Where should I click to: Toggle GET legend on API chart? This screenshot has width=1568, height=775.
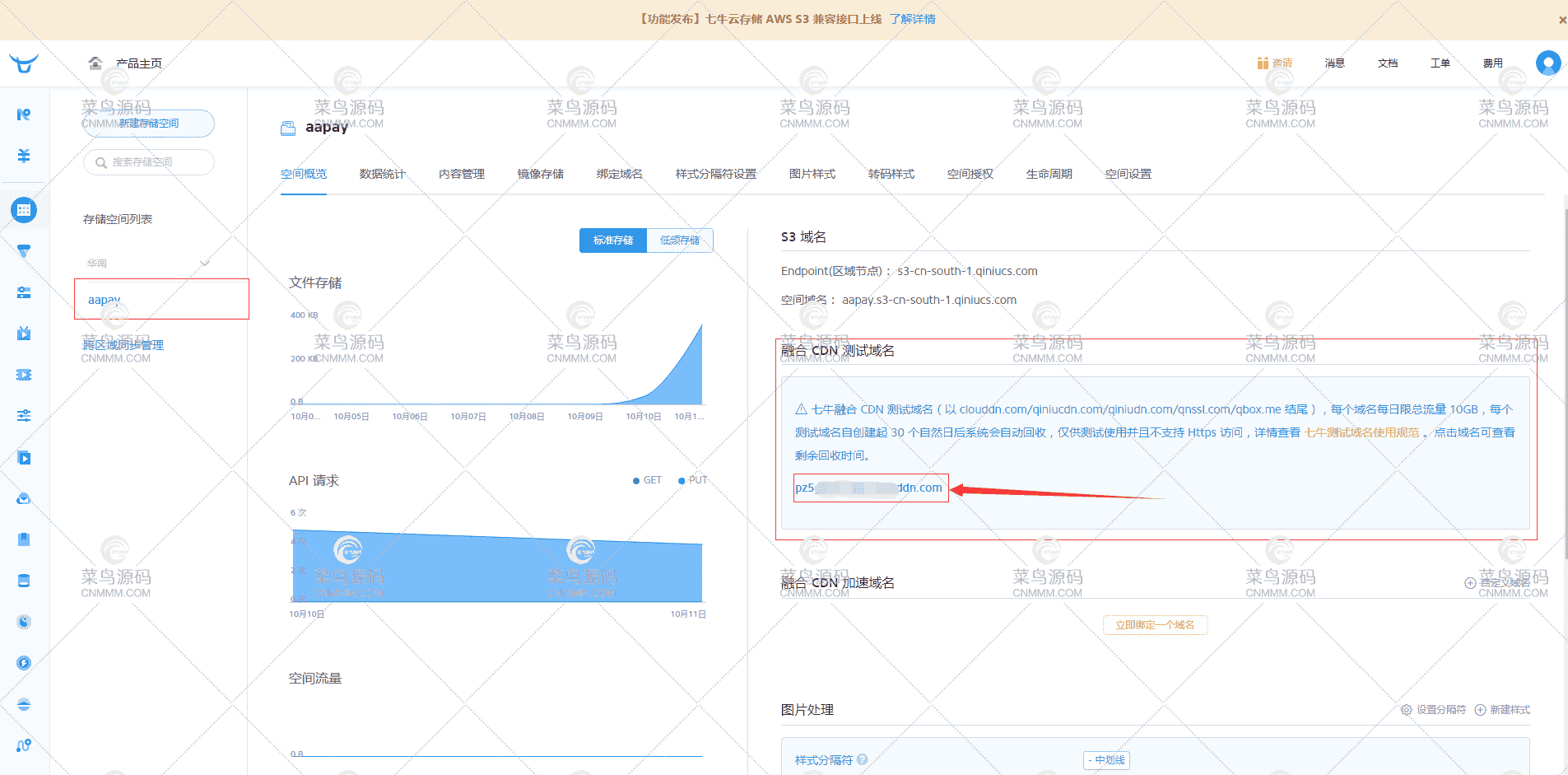click(x=647, y=480)
